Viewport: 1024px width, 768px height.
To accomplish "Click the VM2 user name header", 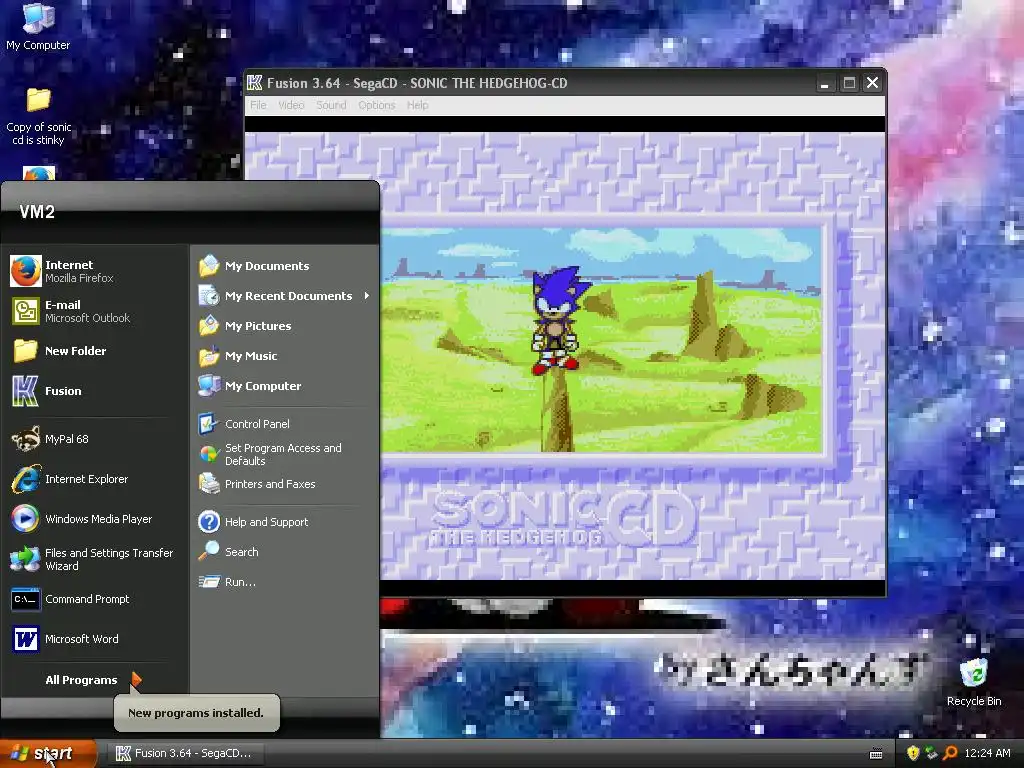I will coord(37,212).
